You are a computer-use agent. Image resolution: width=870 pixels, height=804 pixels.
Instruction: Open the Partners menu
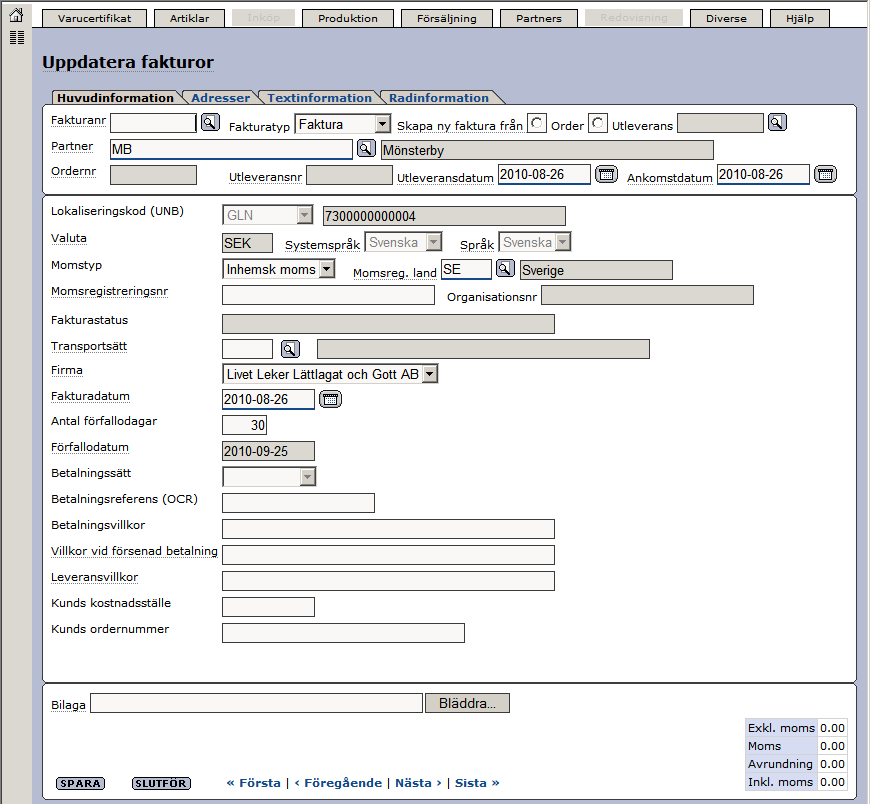(x=539, y=18)
